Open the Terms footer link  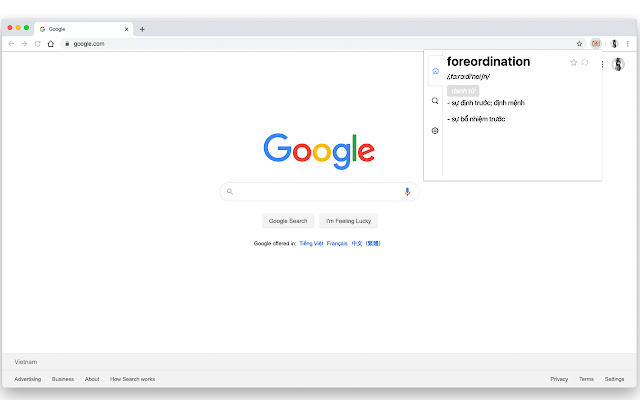click(x=587, y=379)
